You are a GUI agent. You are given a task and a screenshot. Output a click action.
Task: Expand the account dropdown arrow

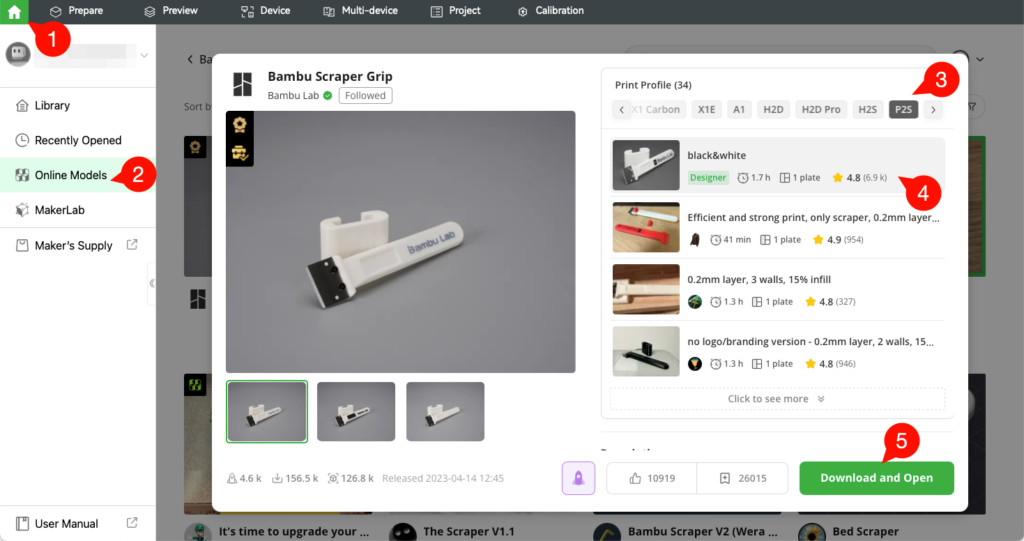point(144,56)
